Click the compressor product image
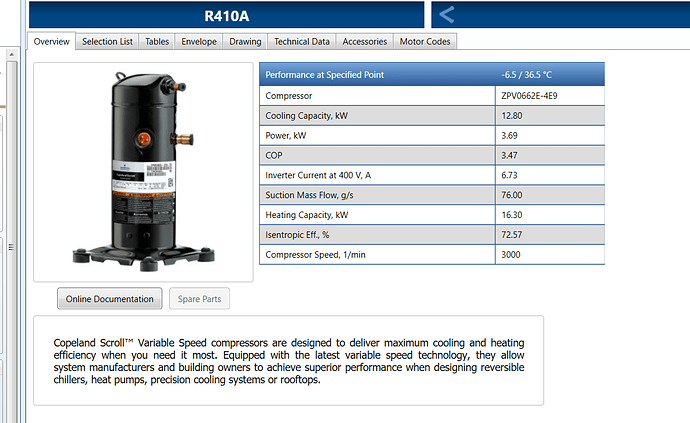 pos(143,171)
